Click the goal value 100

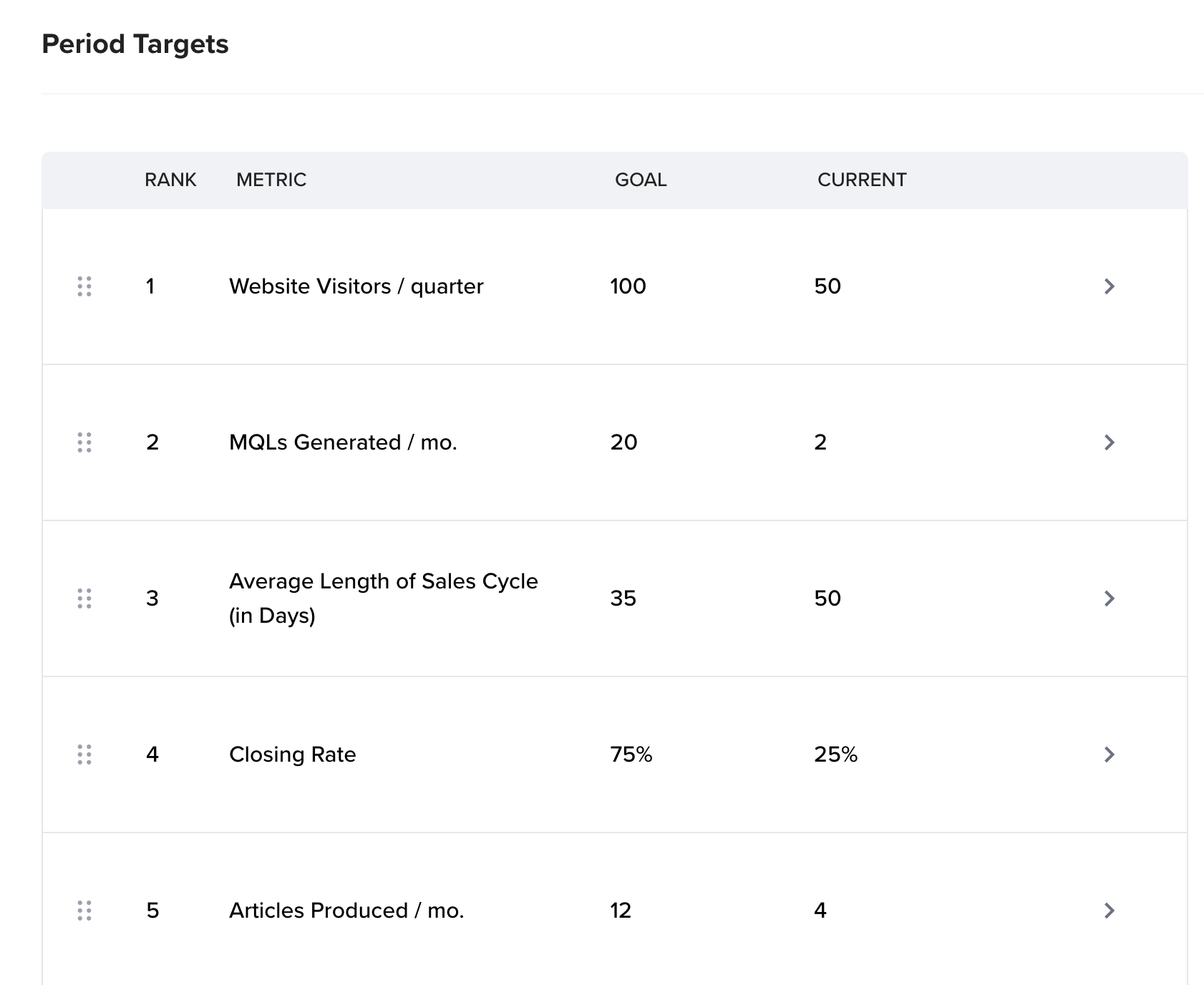click(628, 286)
